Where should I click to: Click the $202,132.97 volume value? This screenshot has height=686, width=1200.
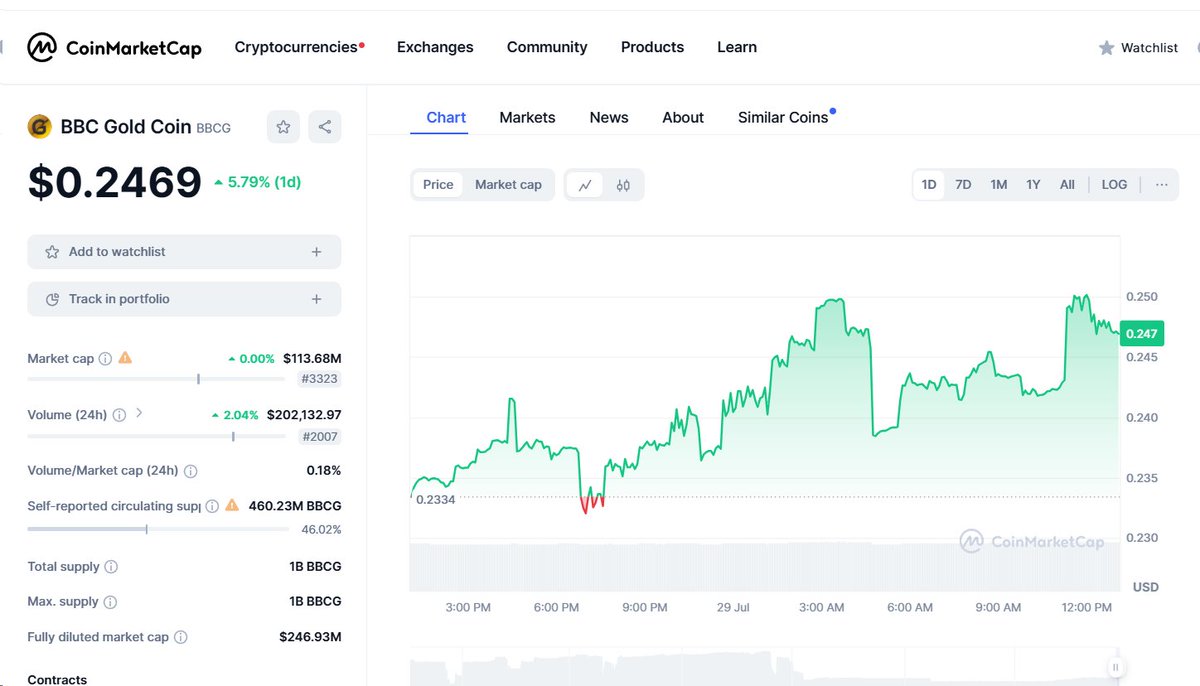[304, 415]
